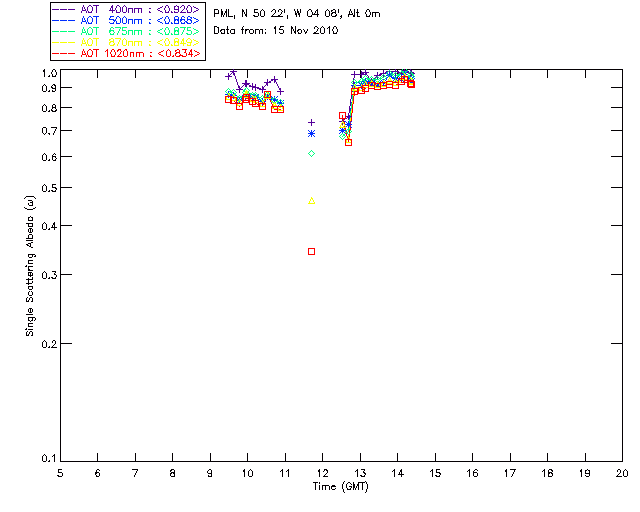Image resolution: width=640 pixels, height=512 pixels.
Task: Click the y-axis tick label 0.5
Action: coord(49,188)
